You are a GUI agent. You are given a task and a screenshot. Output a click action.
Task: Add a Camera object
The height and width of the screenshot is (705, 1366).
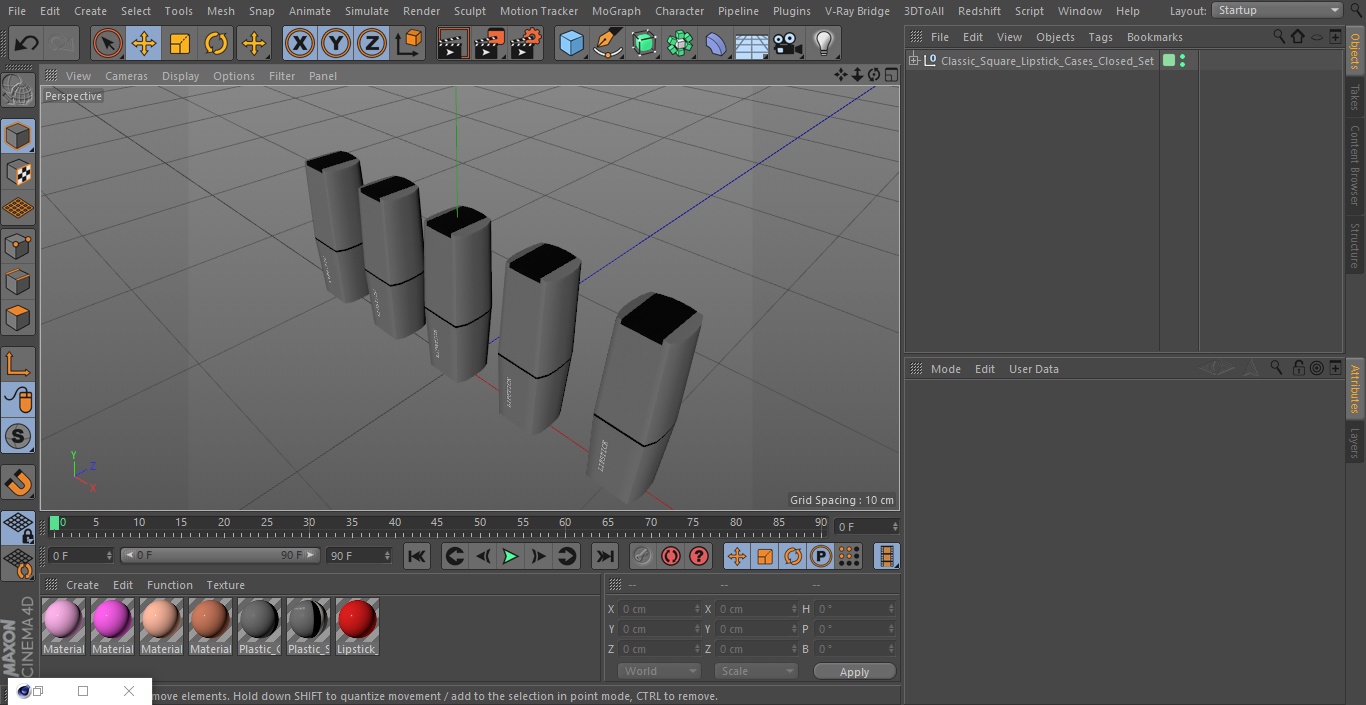[x=788, y=43]
